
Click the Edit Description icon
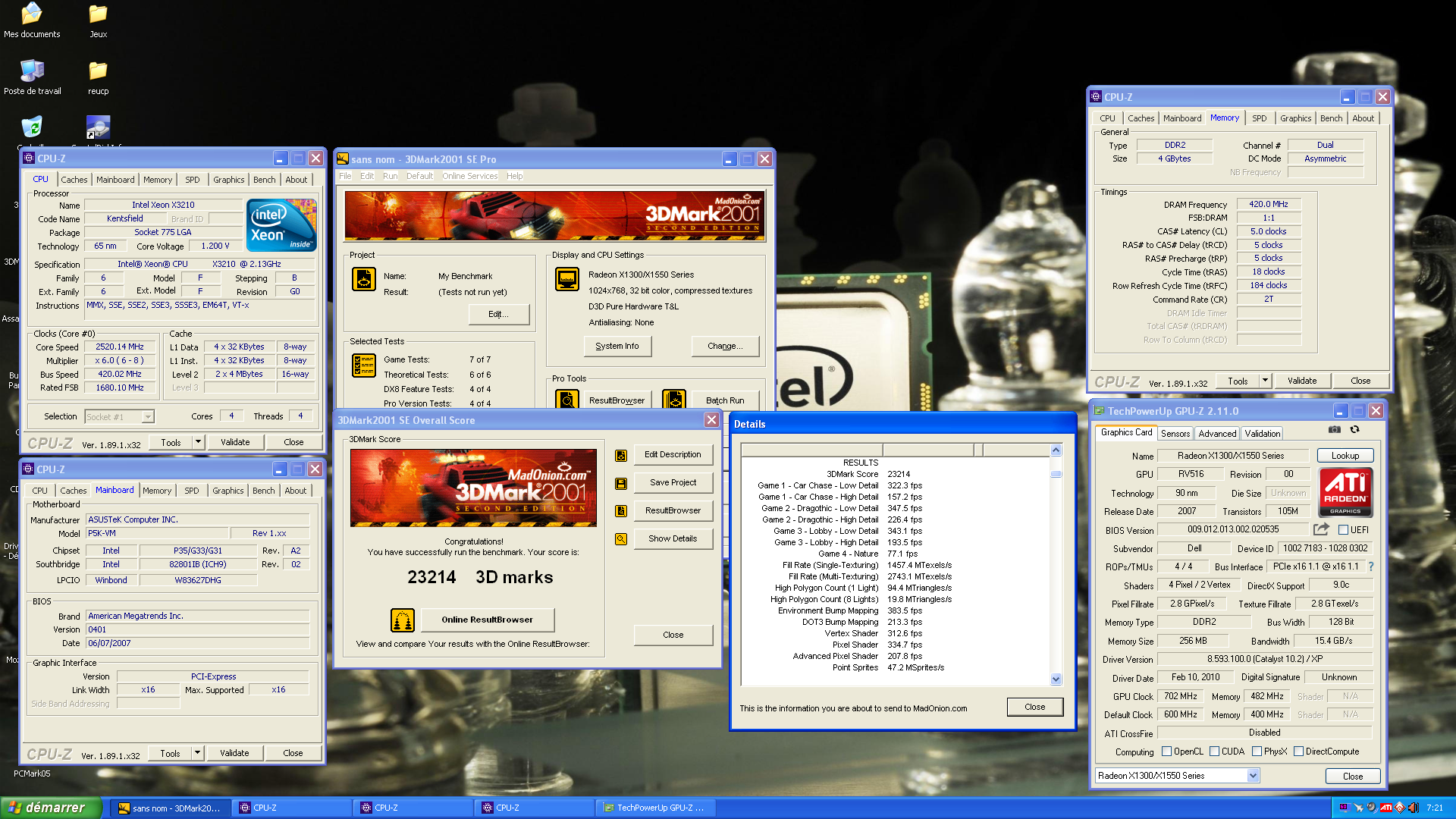coord(621,456)
